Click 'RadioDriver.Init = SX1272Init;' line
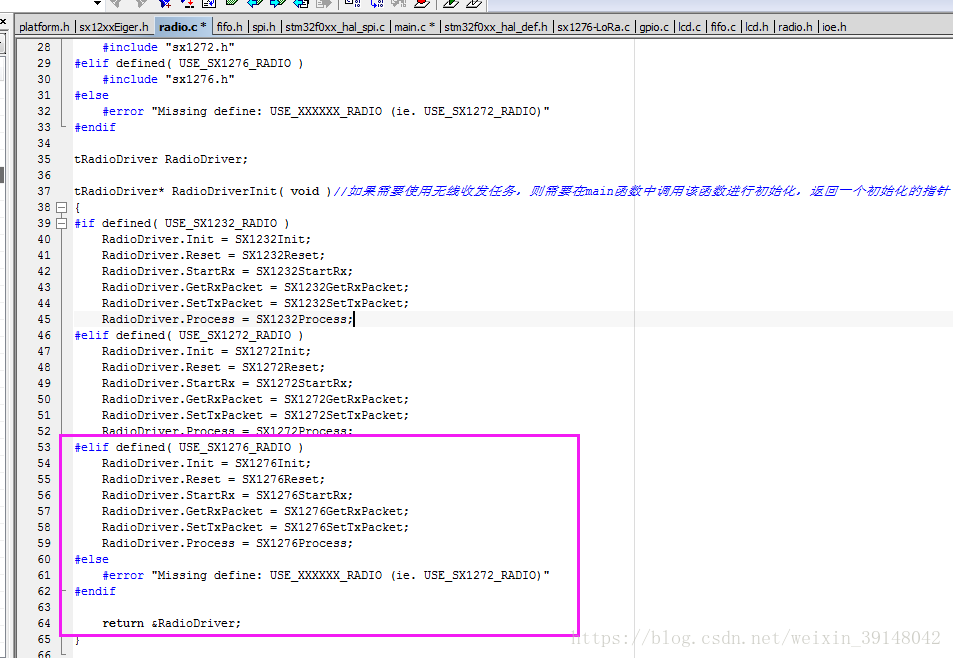953x658 pixels. pyautogui.click(x=207, y=351)
